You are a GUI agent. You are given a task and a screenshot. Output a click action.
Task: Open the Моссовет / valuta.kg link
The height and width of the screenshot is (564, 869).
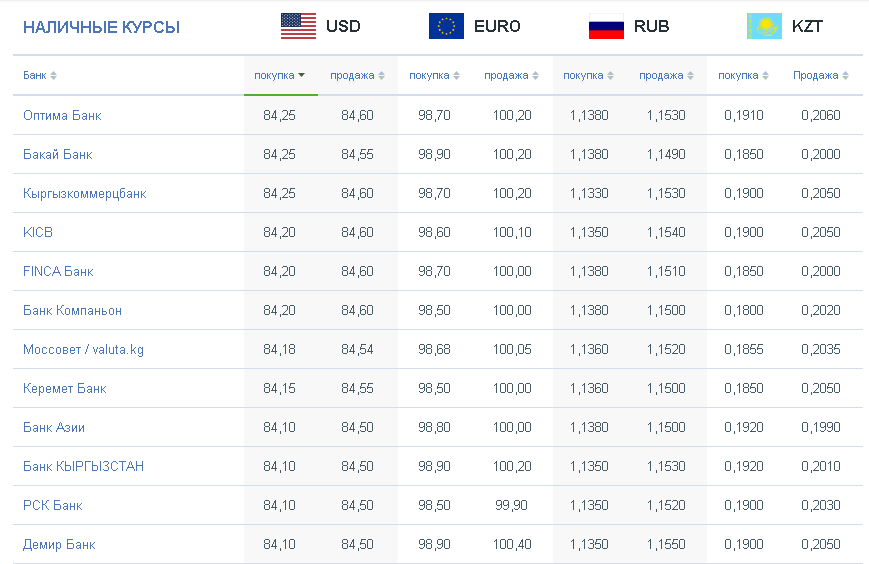coord(83,349)
